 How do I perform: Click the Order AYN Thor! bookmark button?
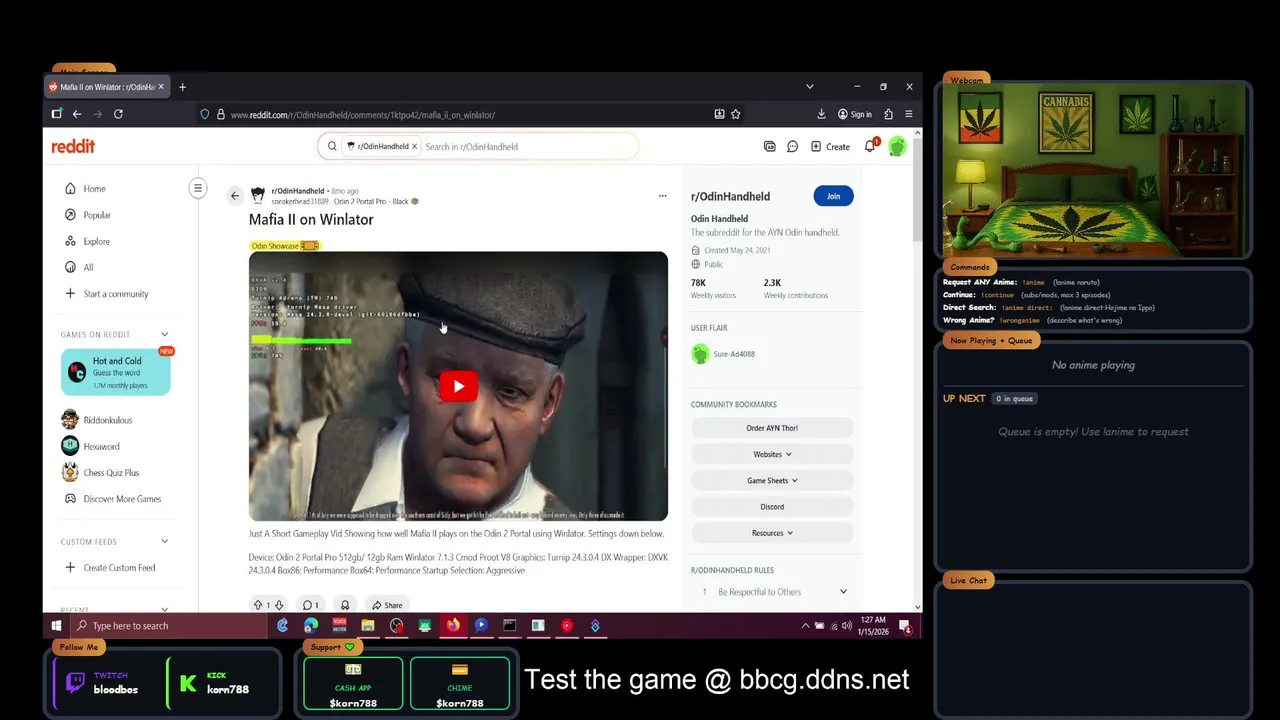point(772,428)
